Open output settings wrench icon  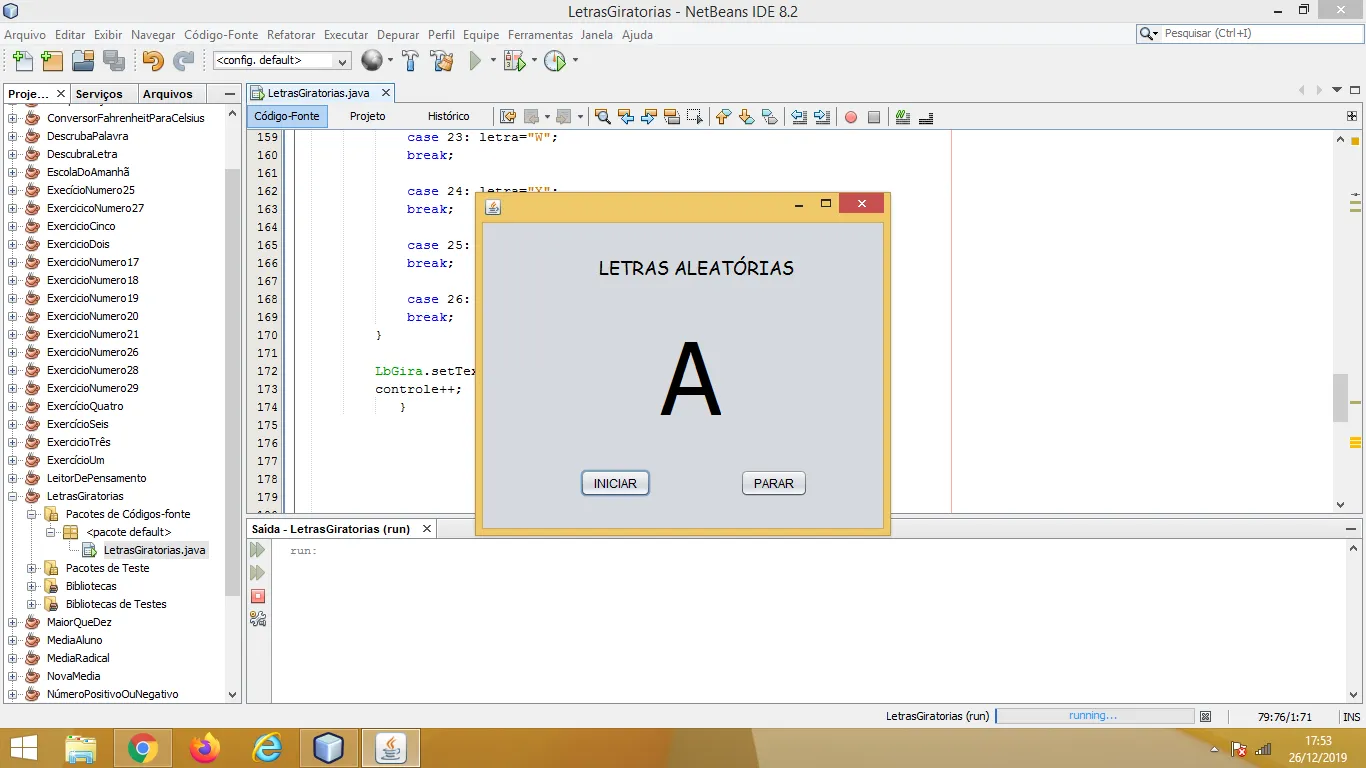pyautogui.click(x=258, y=619)
